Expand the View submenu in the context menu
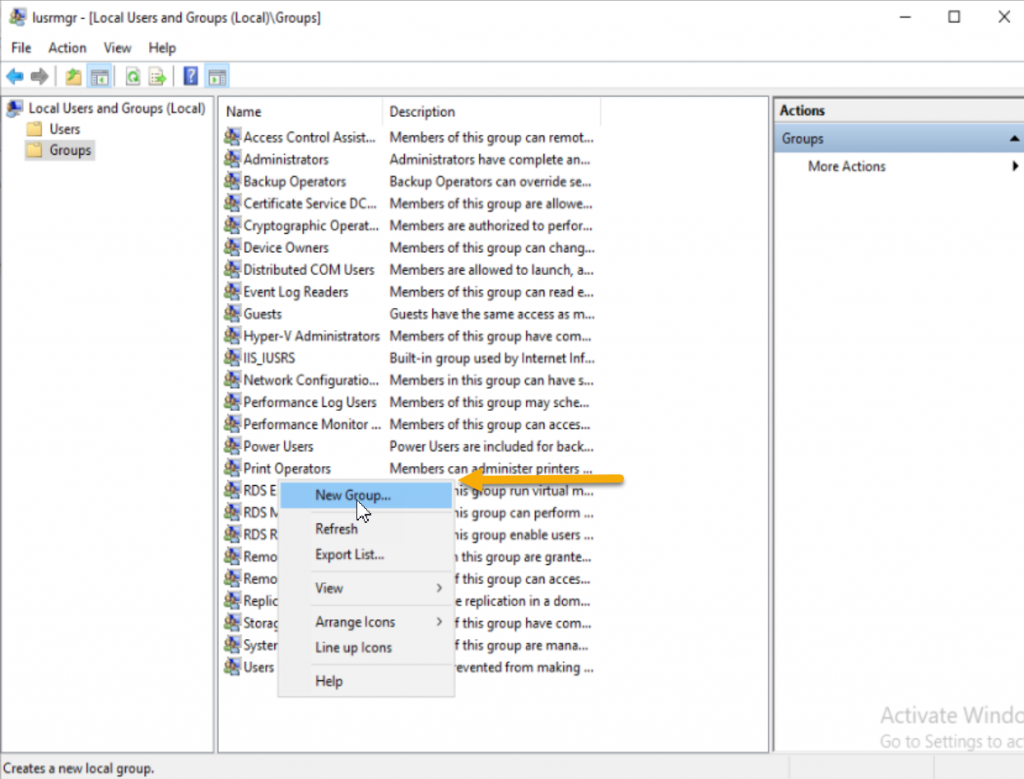Viewport: 1024px width, 779px height. 330,588
